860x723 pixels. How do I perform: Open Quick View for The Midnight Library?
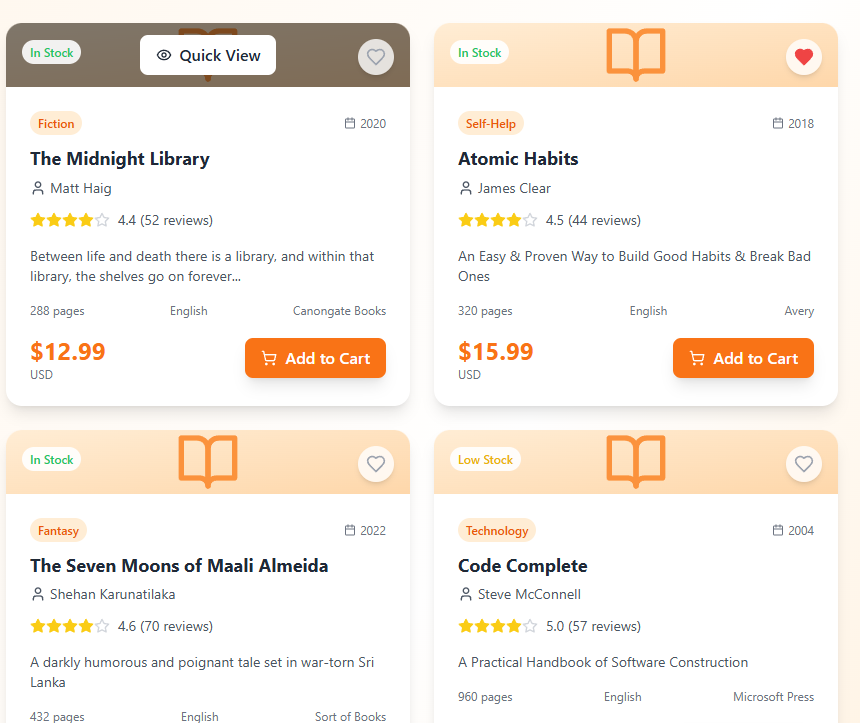[208, 56]
